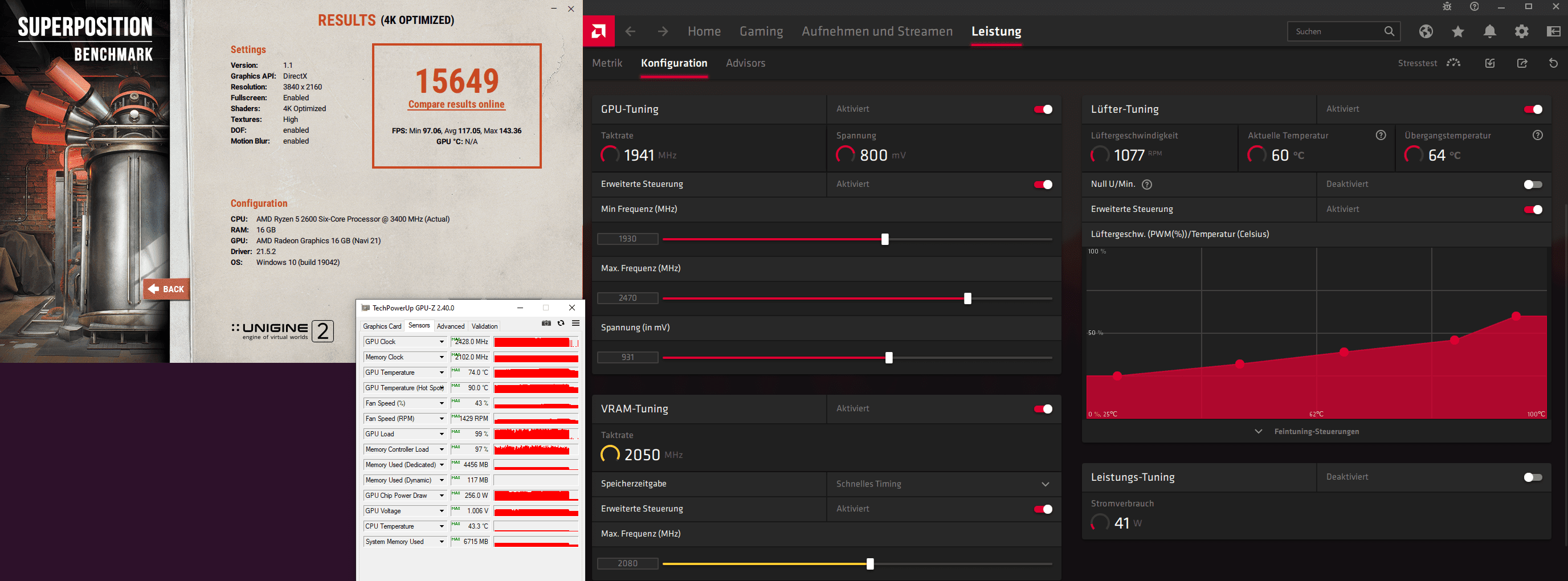Image resolution: width=1568 pixels, height=581 pixels.
Task: Open GPU Temperature sensor dropdown
Action: click(442, 373)
